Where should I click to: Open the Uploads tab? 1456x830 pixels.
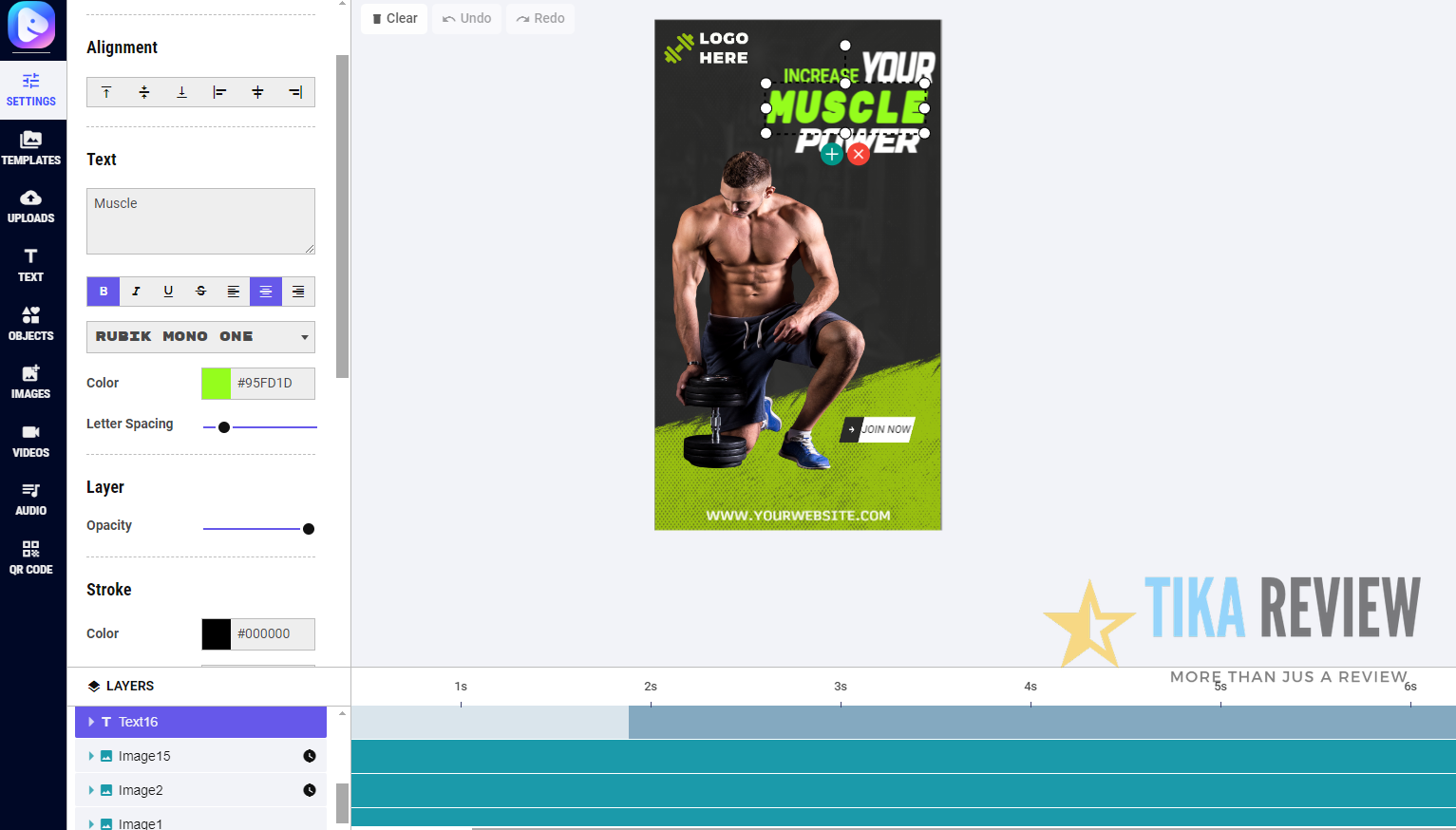pyautogui.click(x=31, y=206)
